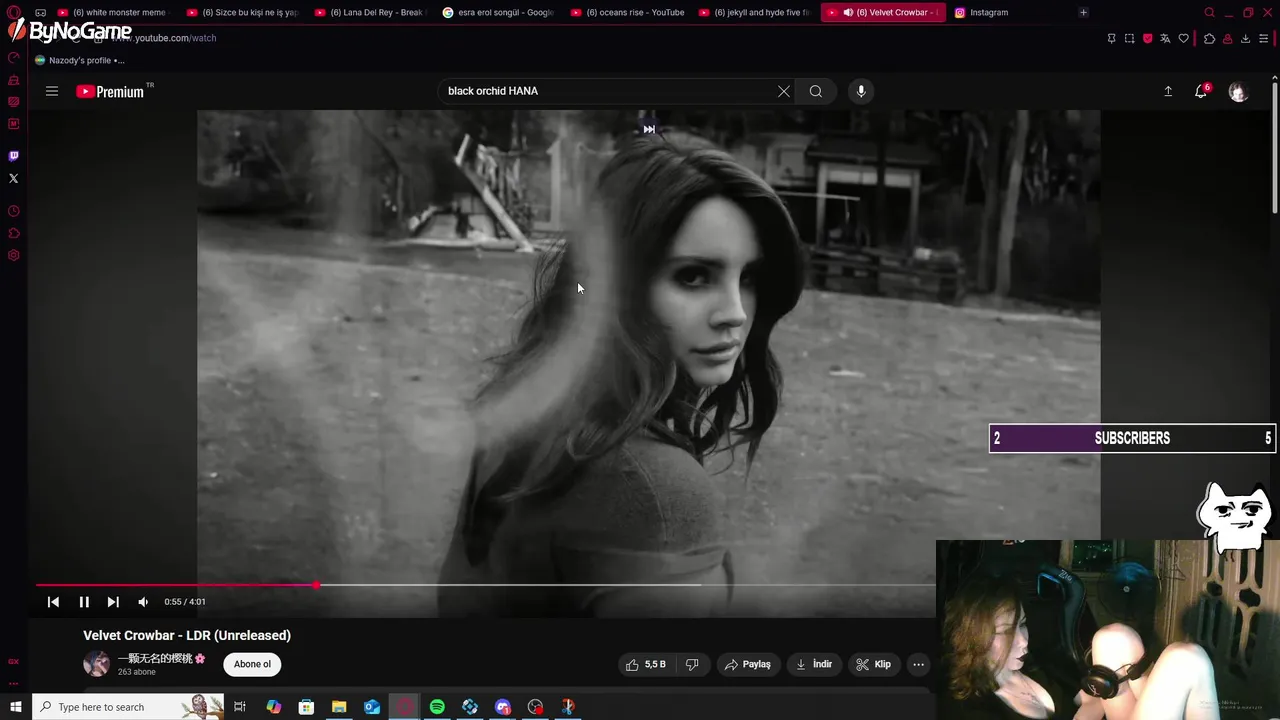Screen dimensions: 1280x720
Task: Switch to white monster meme tab
Action: click(x=114, y=13)
